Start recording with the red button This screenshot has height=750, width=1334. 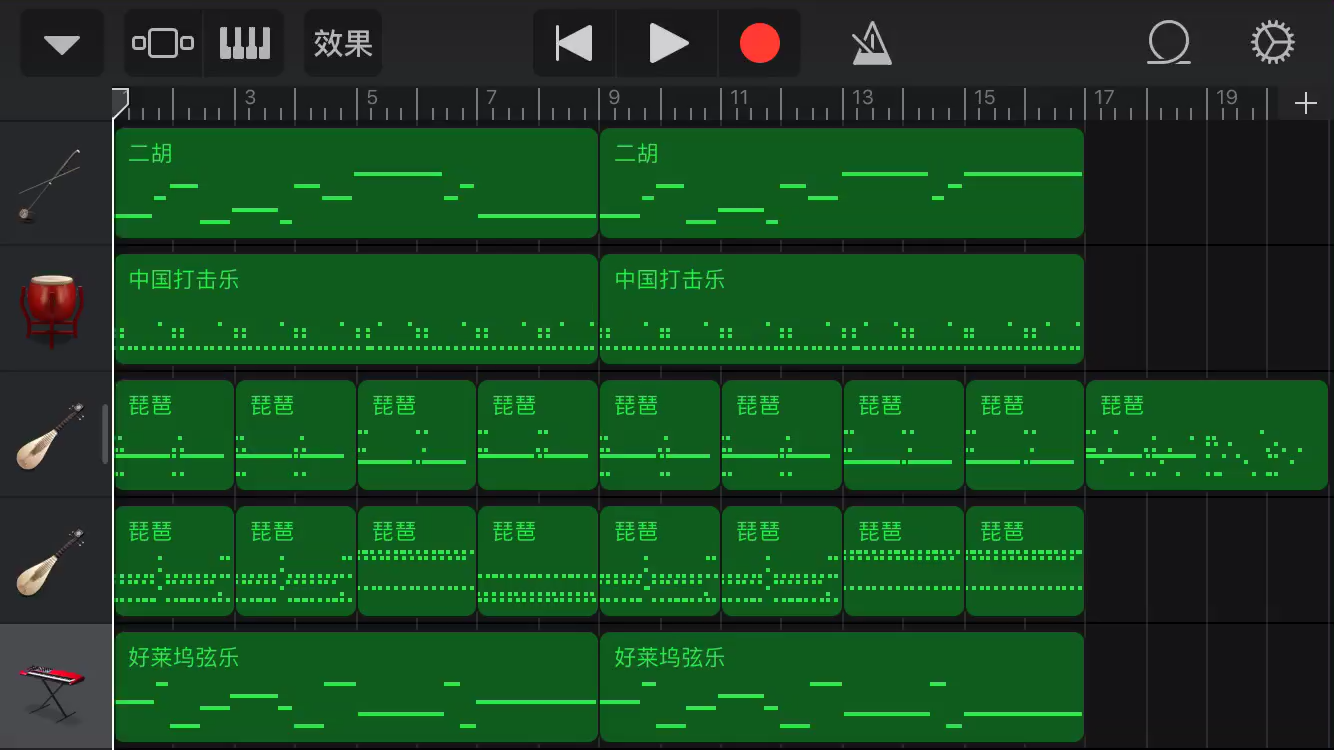pos(760,44)
